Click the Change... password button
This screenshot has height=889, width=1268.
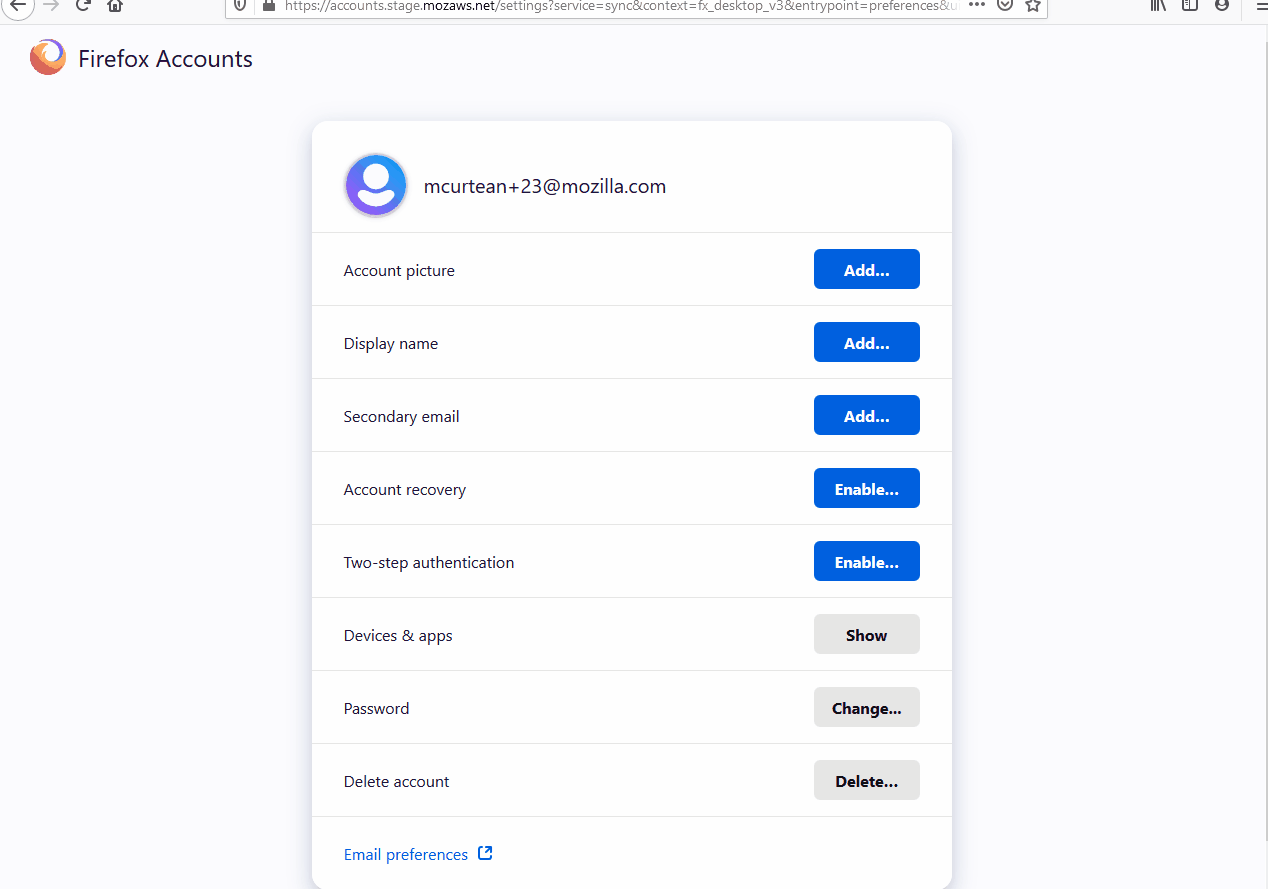point(867,708)
